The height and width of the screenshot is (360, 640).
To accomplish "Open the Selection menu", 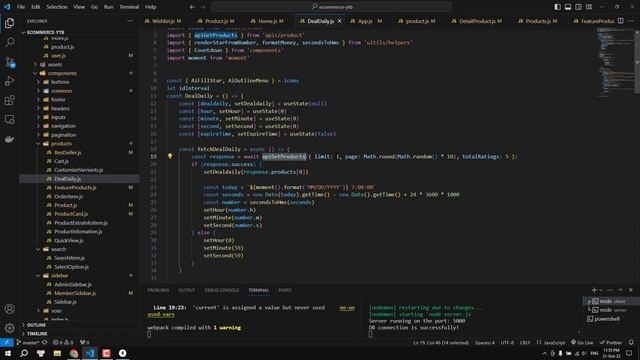I will tap(57, 7).
